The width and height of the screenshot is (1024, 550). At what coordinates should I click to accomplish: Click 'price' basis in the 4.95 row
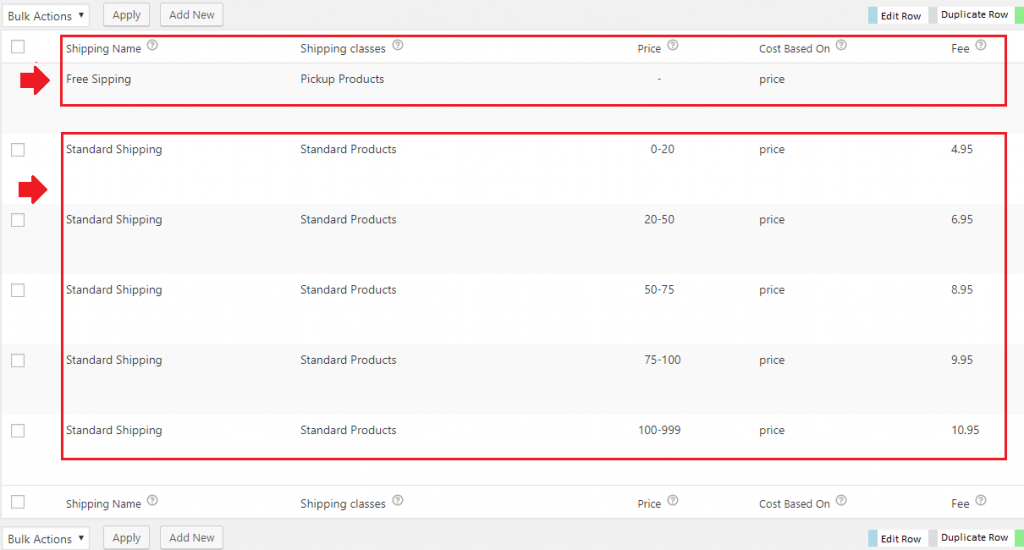(x=772, y=150)
